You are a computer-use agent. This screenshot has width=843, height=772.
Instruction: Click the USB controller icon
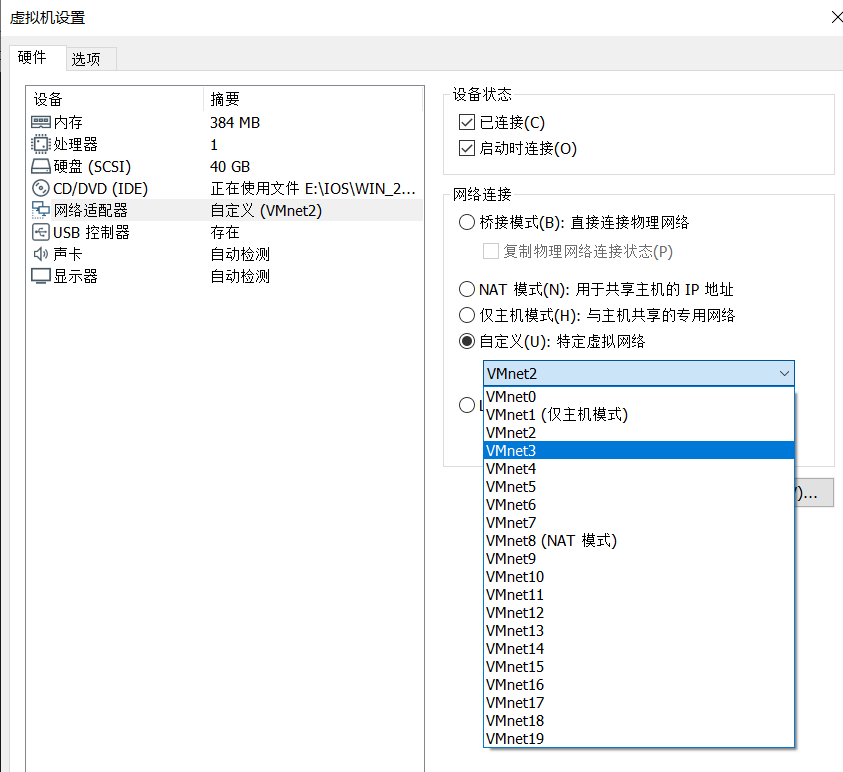pos(41,232)
